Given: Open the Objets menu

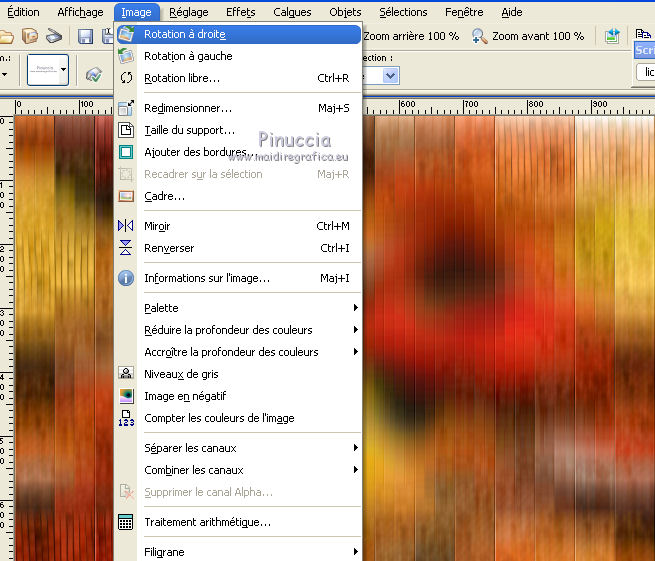Looking at the screenshot, I should pos(345,12).
